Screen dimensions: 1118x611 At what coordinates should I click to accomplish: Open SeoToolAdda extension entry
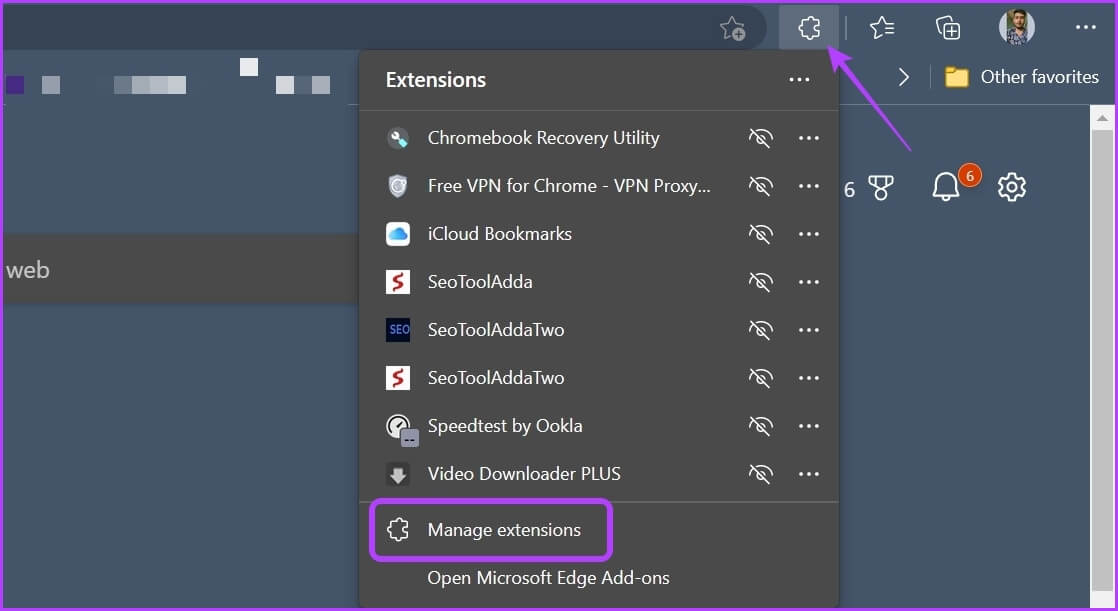480,282
